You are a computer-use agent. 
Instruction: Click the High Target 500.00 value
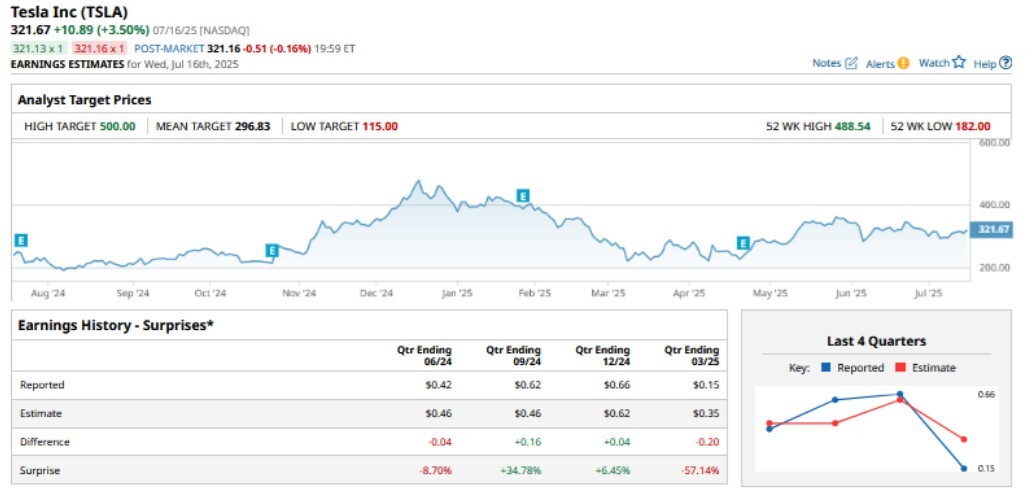tap(117, 127)
